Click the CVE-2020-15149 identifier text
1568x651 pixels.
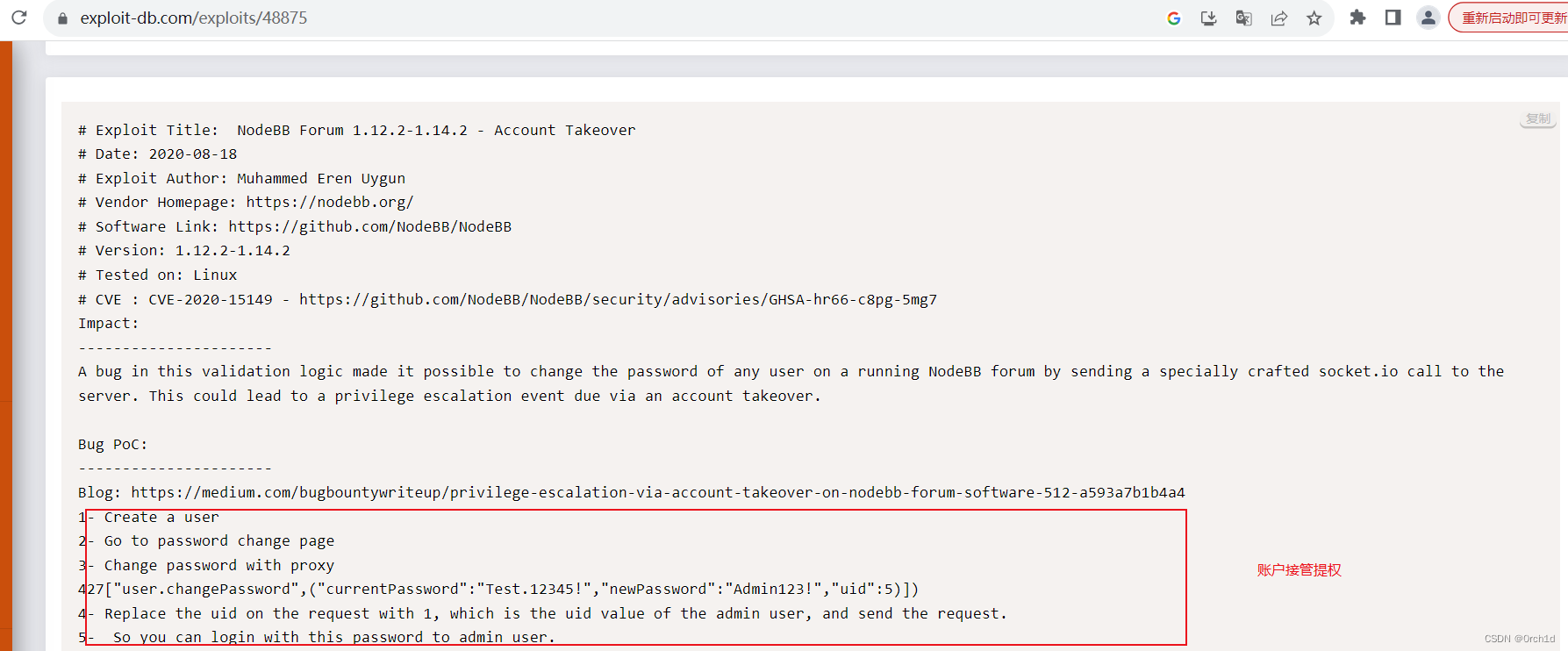[x=211, y=299]
